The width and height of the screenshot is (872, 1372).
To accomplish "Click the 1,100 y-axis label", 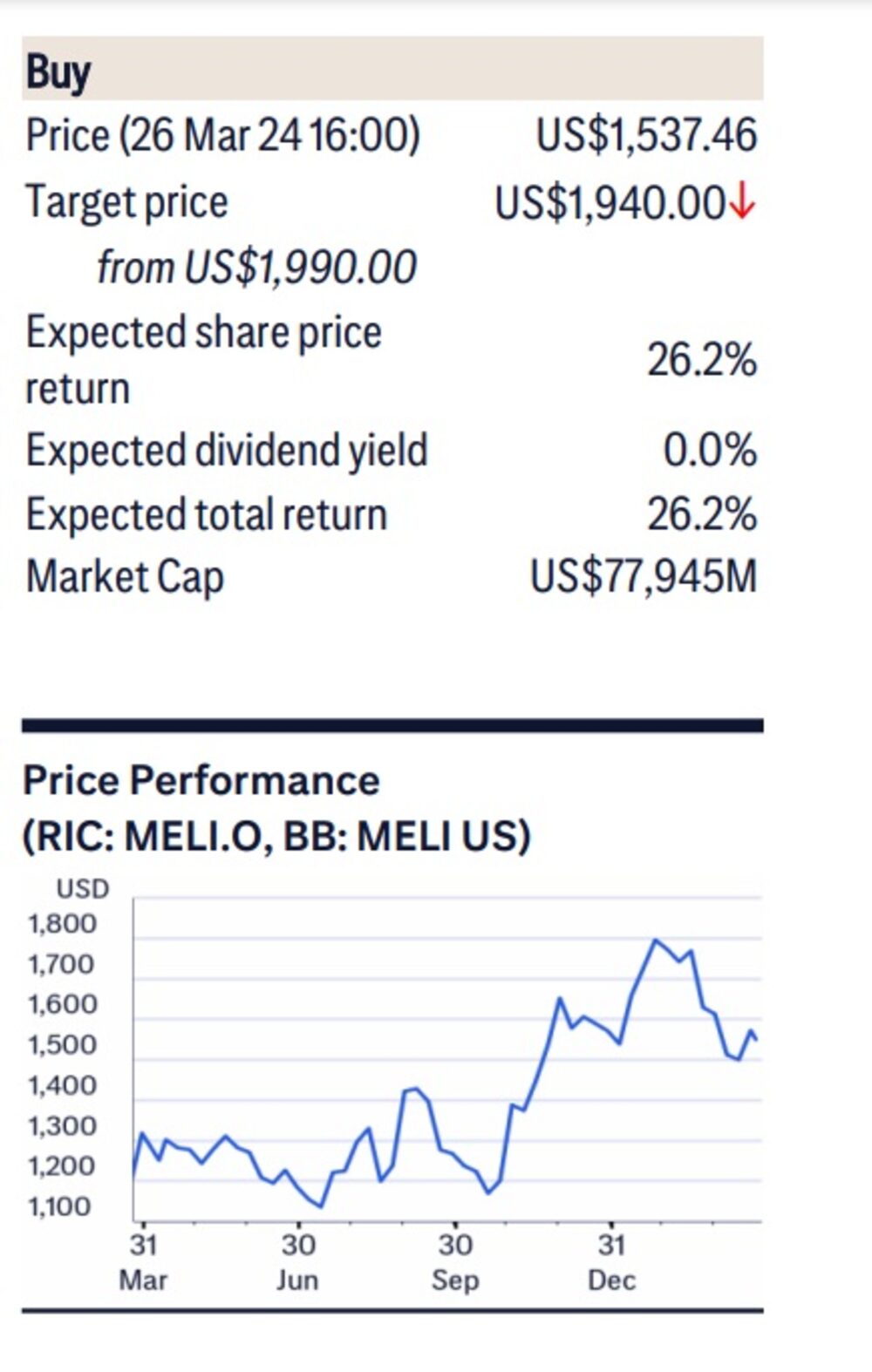I will 59,1207.
